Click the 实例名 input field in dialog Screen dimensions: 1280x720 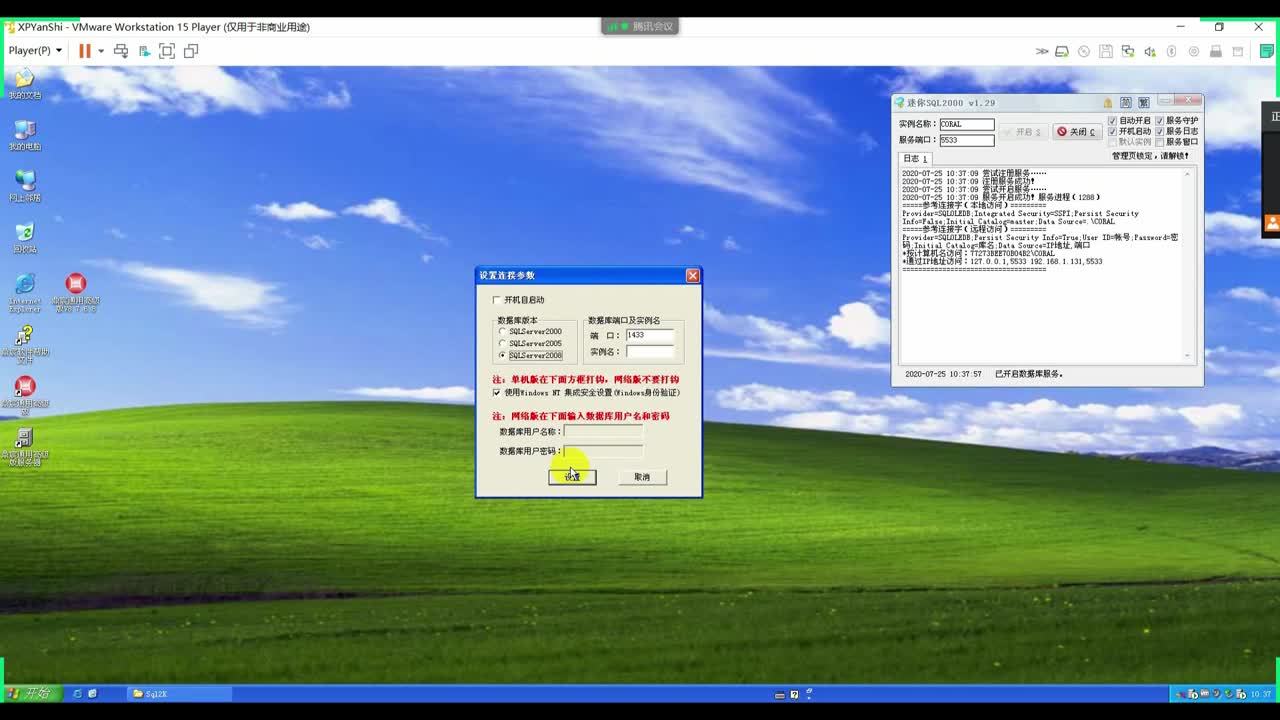pos(650,352)
